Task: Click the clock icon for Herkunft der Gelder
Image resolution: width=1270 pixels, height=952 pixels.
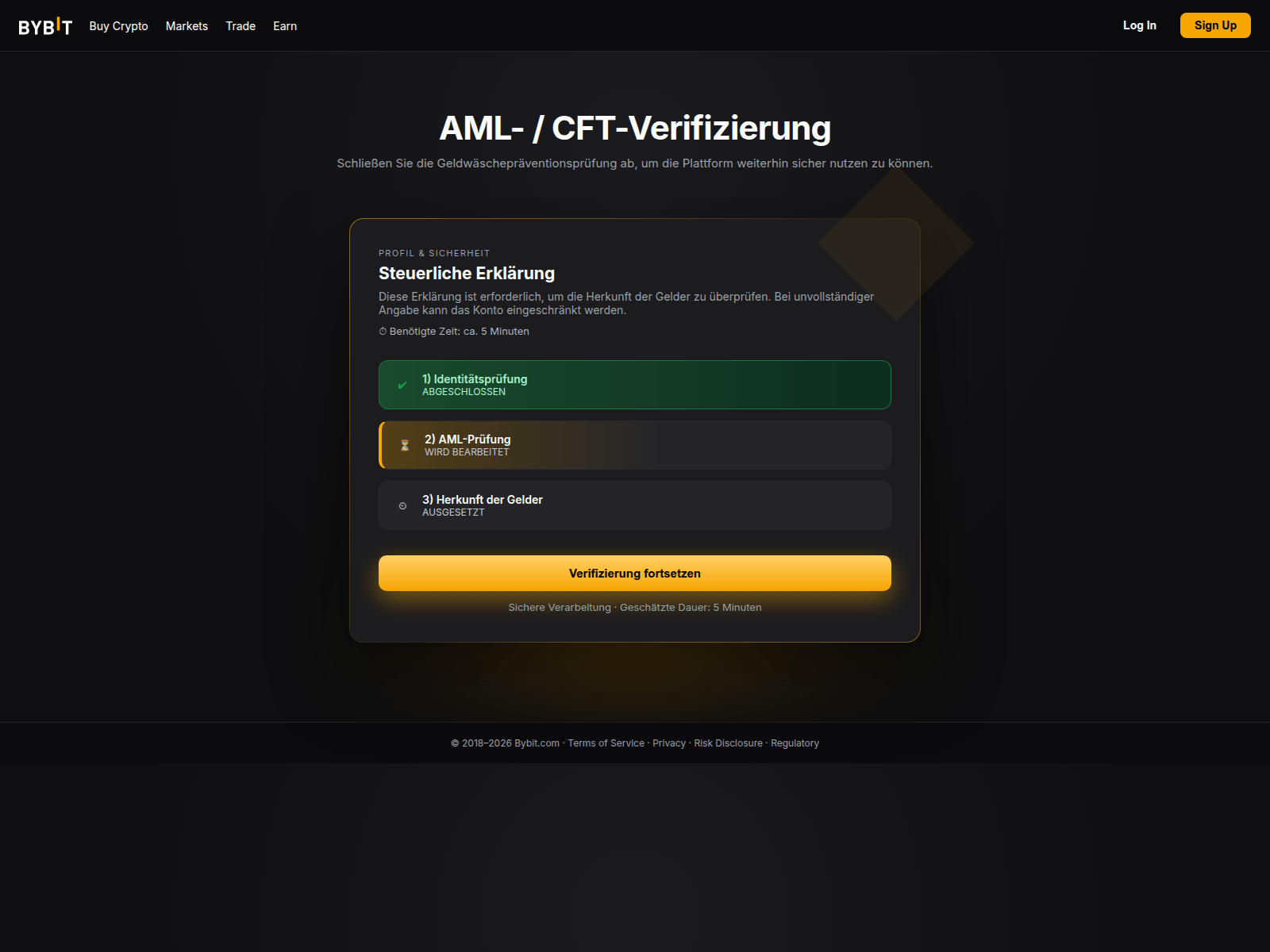Action: point(402,506)
